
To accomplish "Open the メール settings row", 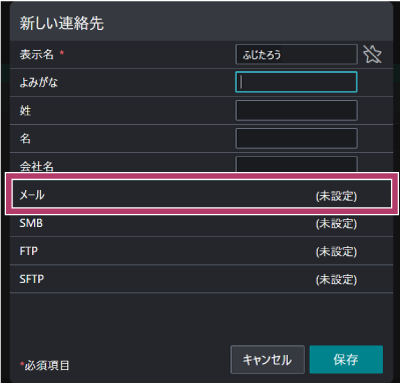I will (x=202, y=194).
